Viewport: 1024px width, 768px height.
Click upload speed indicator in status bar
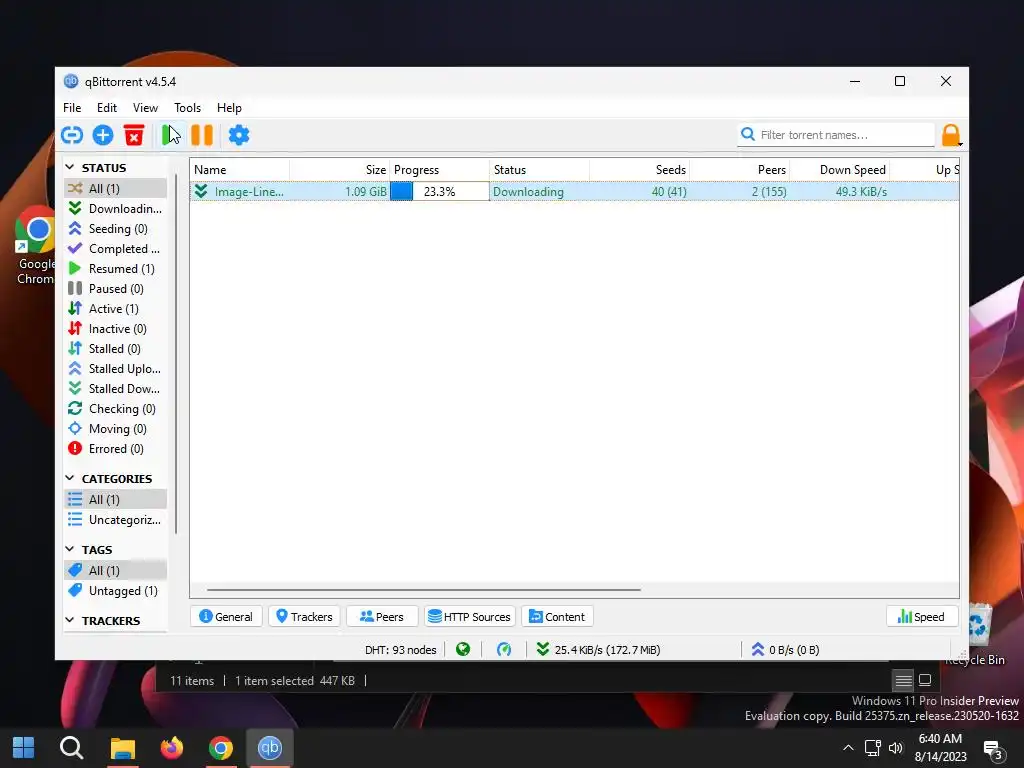(x=786, y=650)
